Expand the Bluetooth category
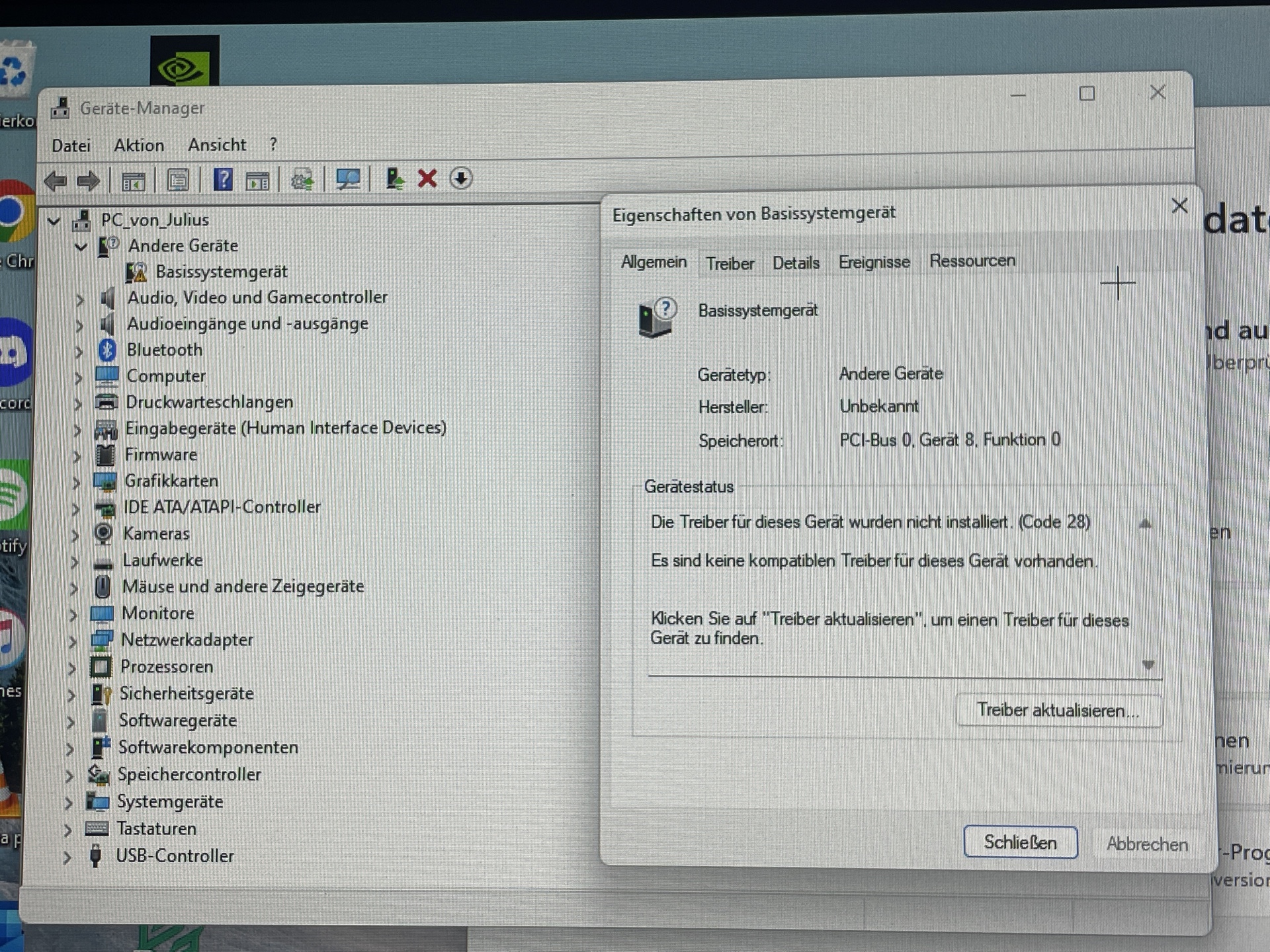The image size is (1270, 952). pos(79,351)
